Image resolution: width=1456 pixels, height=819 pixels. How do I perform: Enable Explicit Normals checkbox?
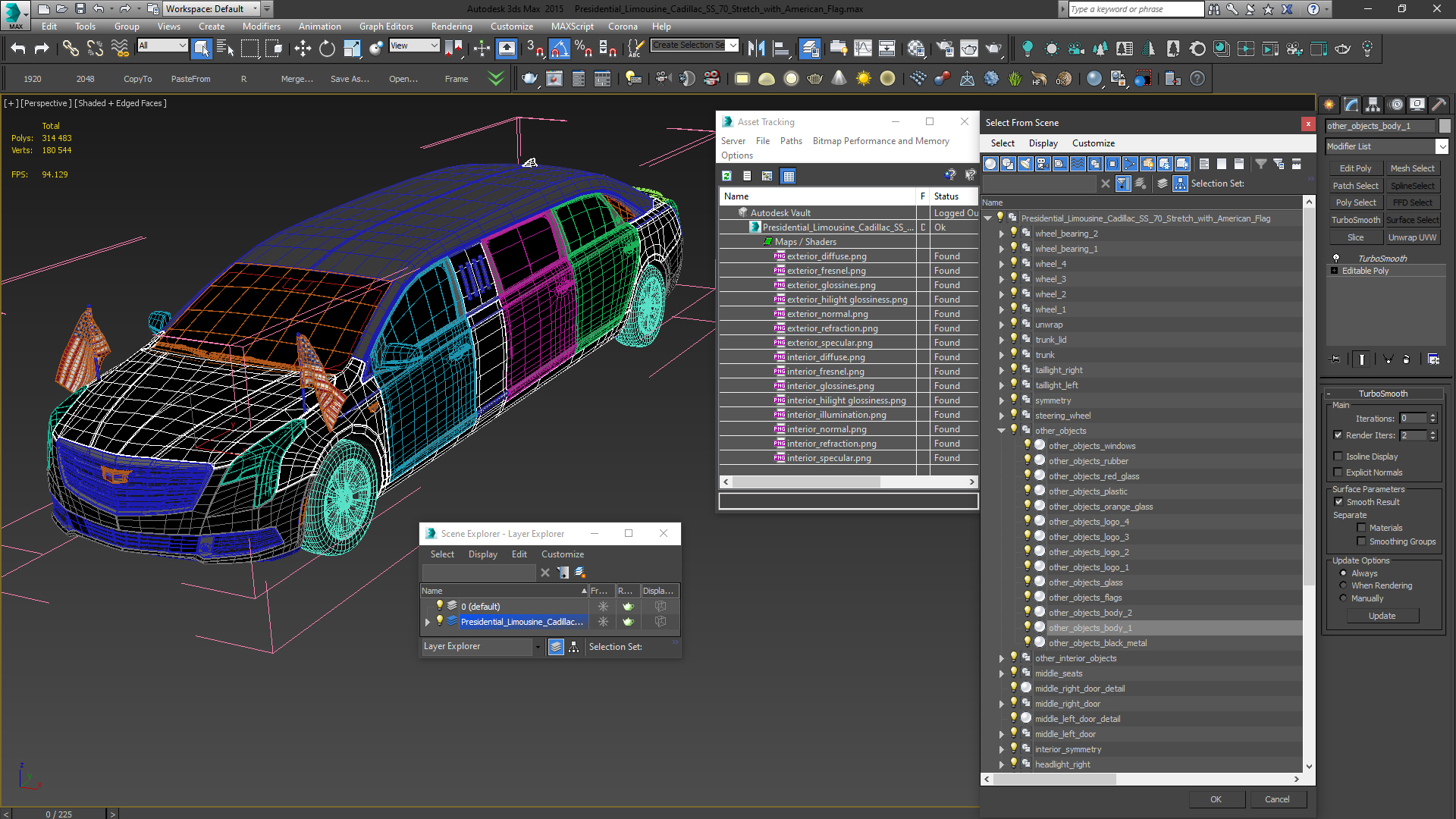(1339, 472)
